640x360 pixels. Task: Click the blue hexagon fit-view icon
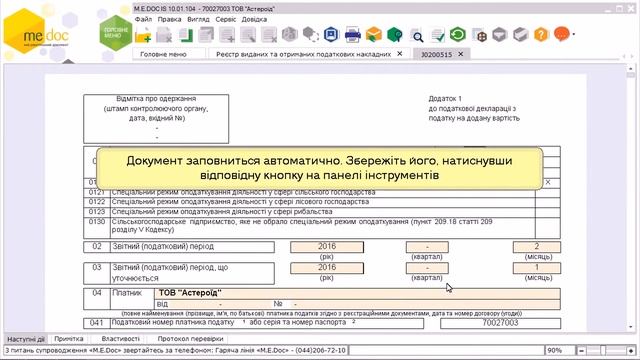click(331, 35)
